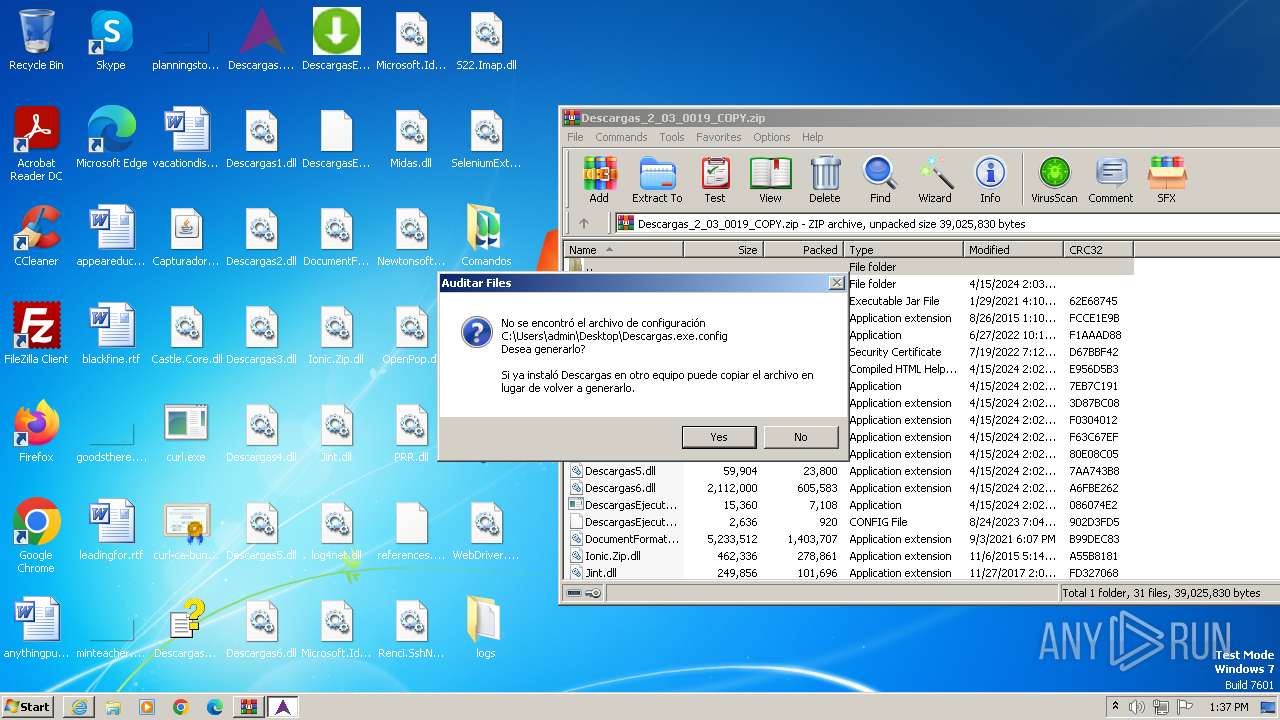Select the logs folder on desktop
The height and width of the screenshot is (720, 1280).
point(486,628)
